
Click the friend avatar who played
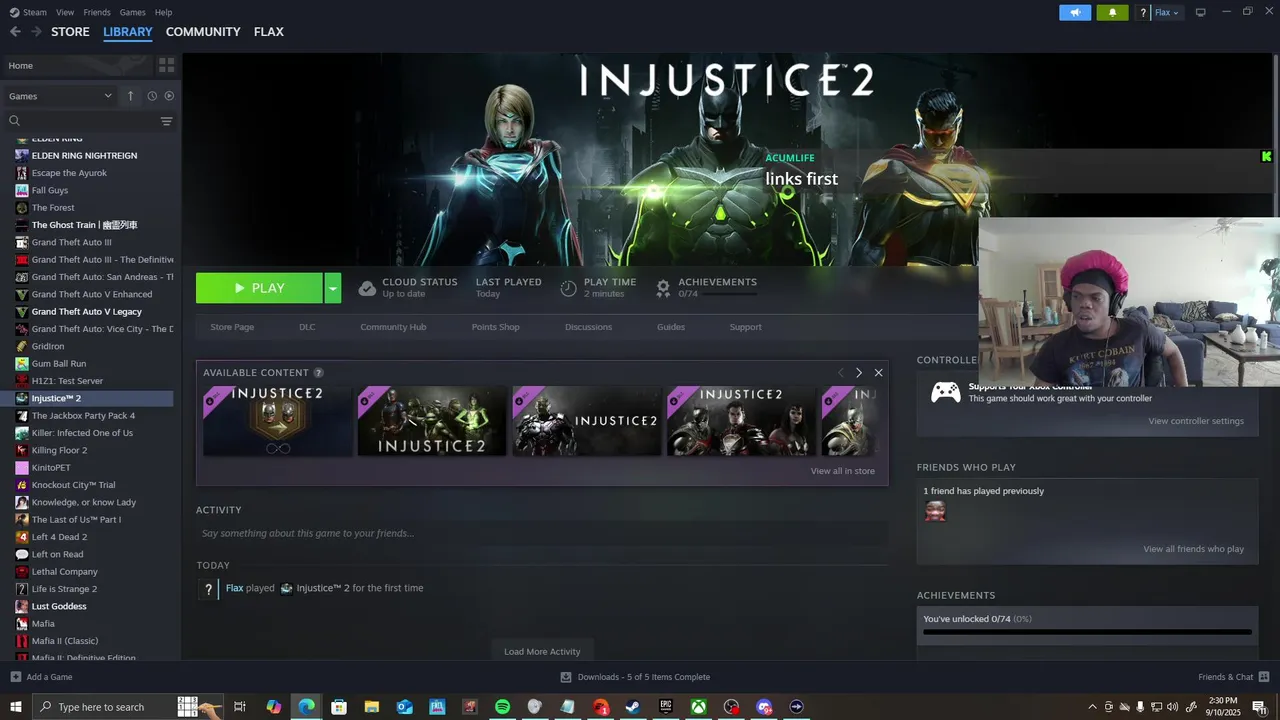click(935, 511)
